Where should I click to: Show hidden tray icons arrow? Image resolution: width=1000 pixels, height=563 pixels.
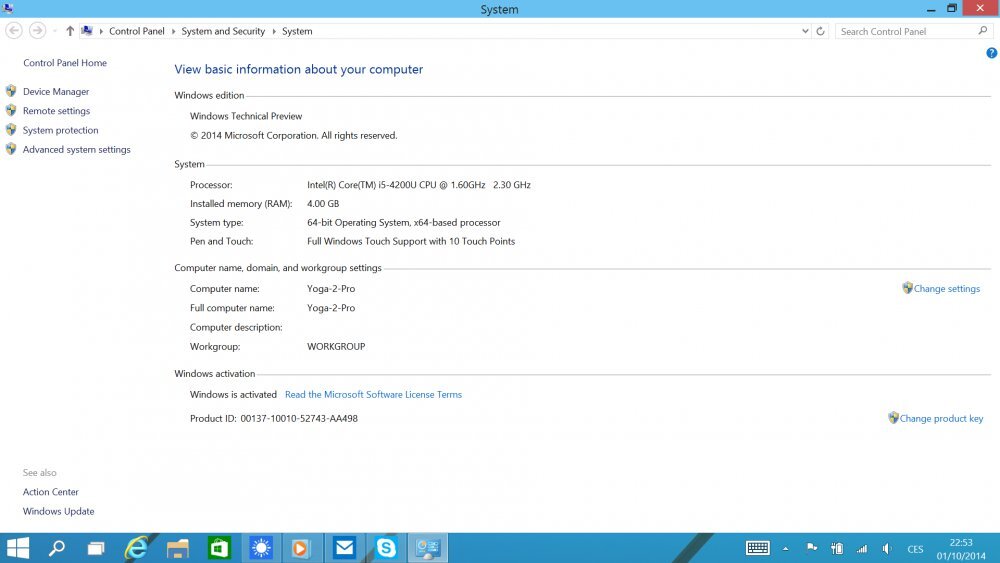[x=786, y=548]
